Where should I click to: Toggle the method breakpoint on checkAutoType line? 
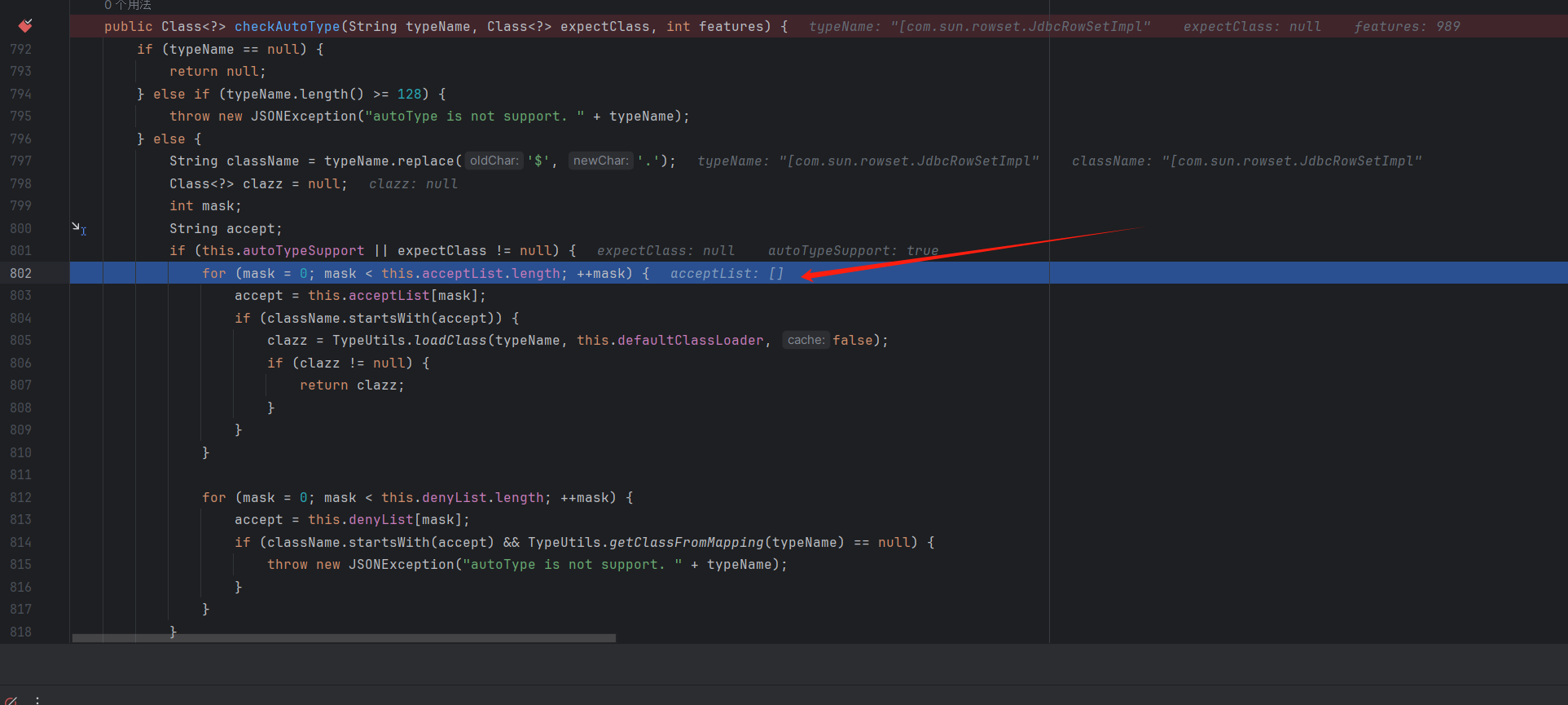click(x=25, y=26)
